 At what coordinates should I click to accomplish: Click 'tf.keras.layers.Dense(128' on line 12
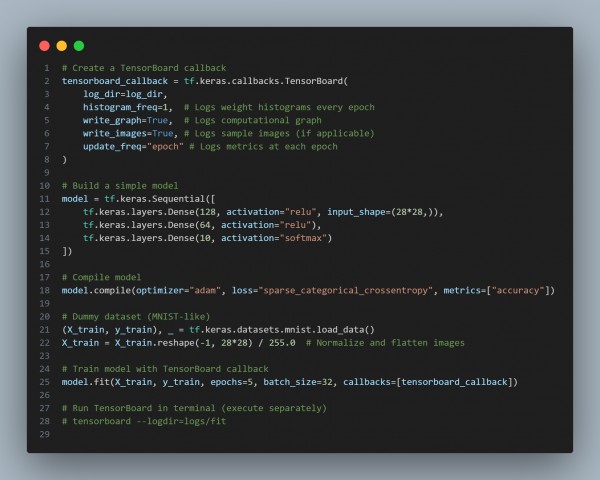pyautogui.click(x=149, y=212)
